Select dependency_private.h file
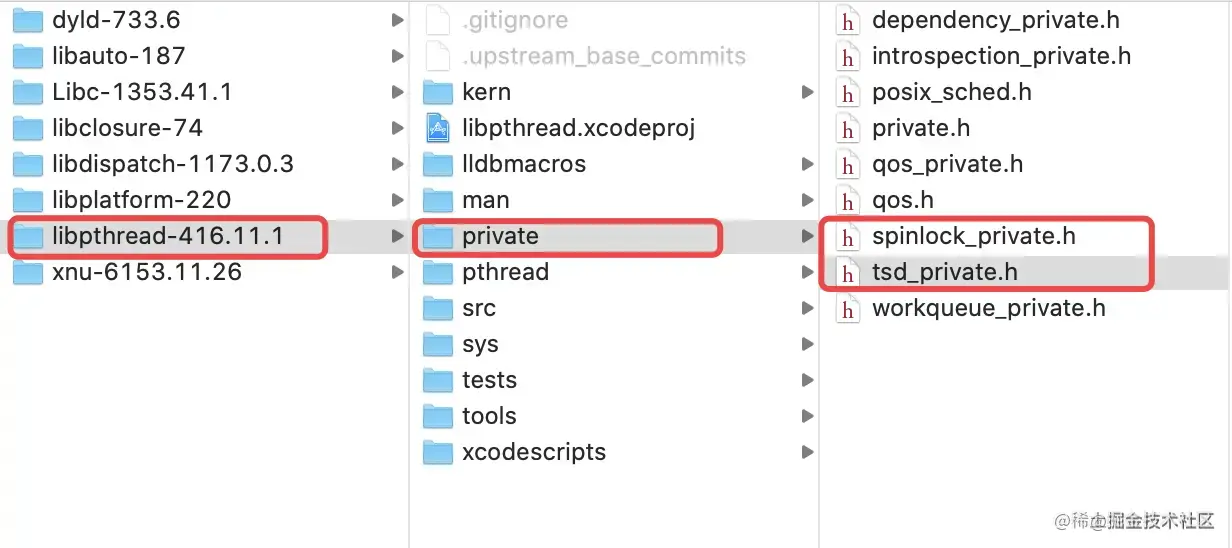 point(995,20)
